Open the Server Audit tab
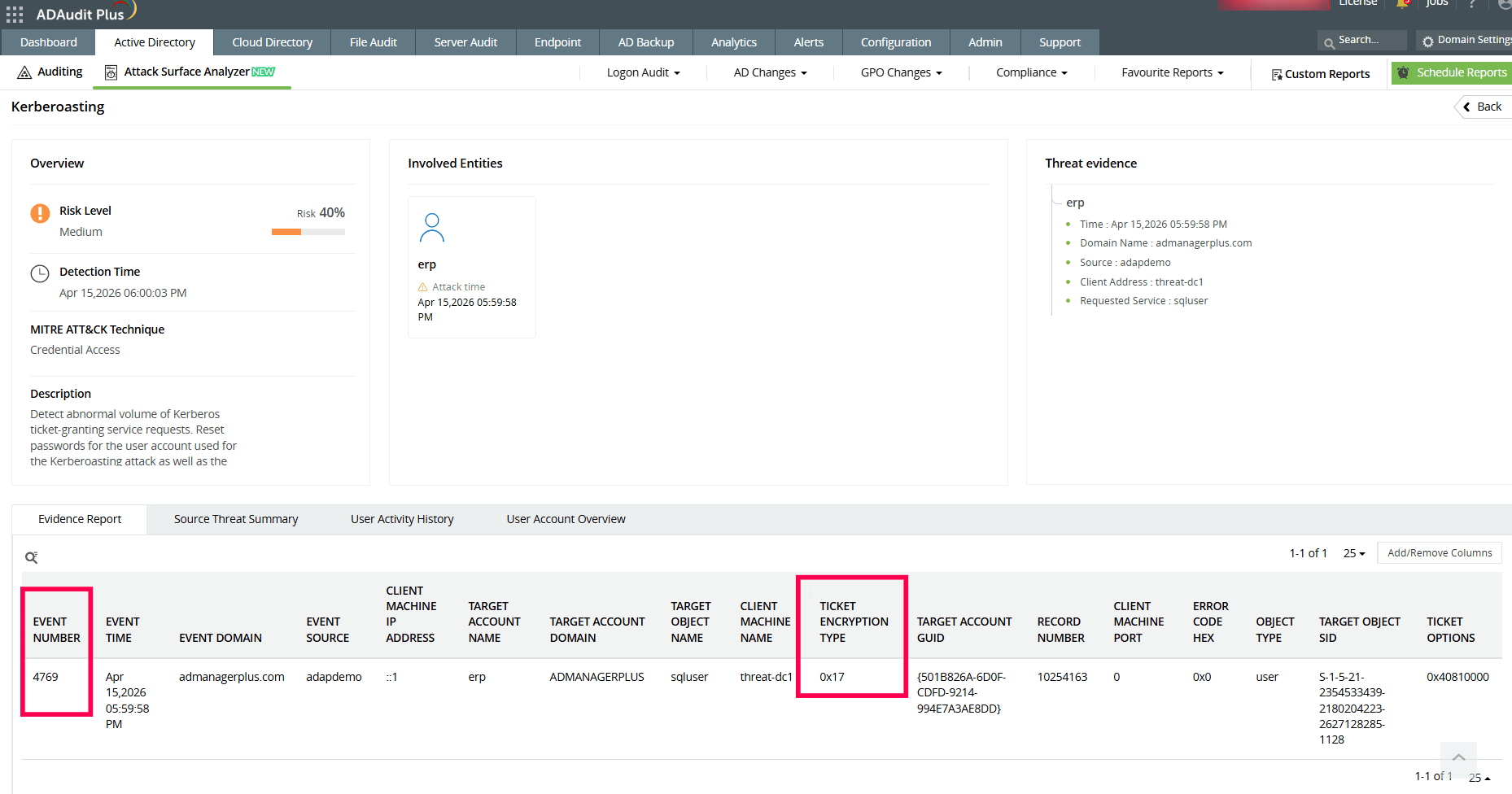Image resolution: width=1512 pixels, height=794 pixels. (465, 42)
